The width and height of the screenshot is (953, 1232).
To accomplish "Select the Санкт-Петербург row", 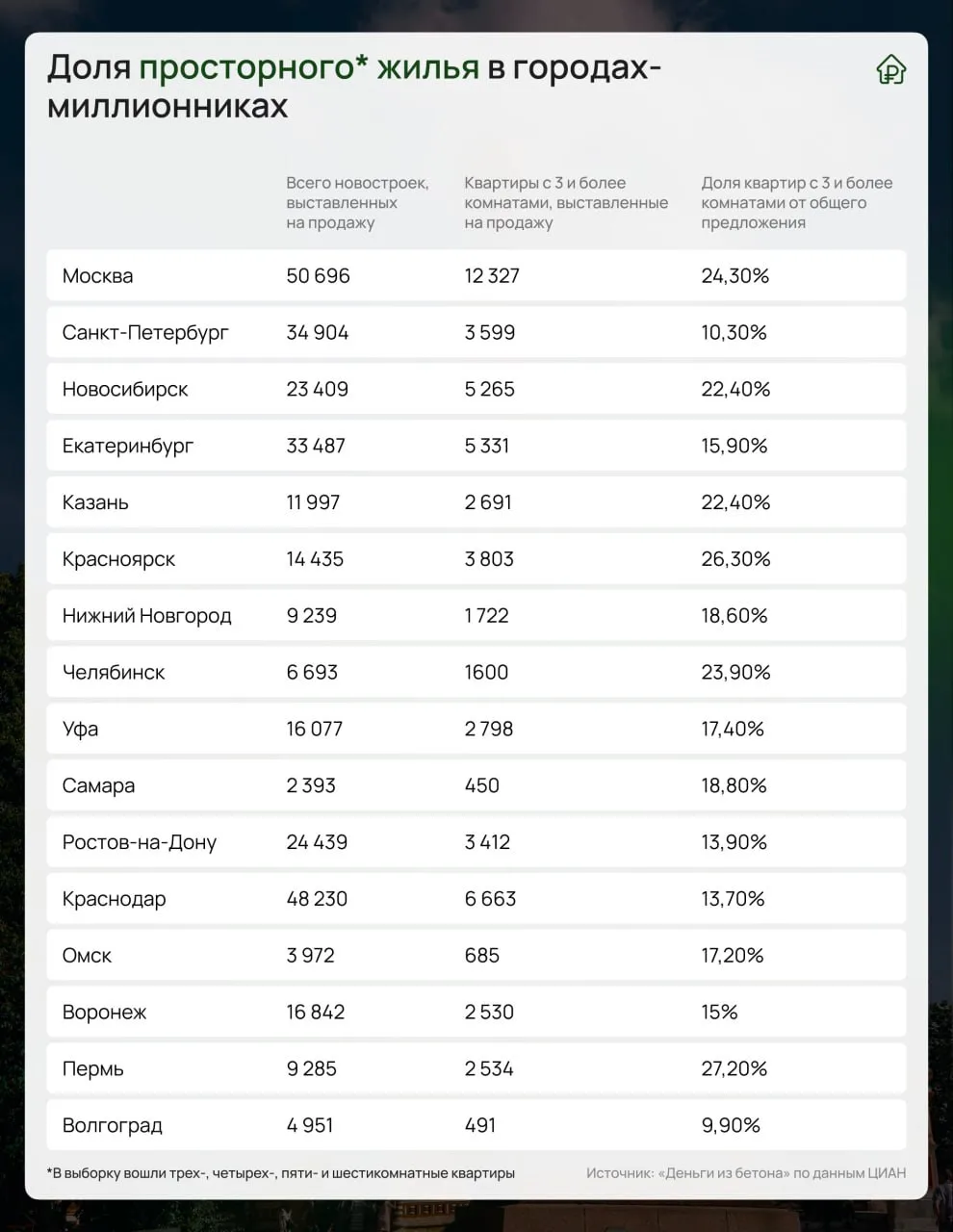I will [476, 333].
